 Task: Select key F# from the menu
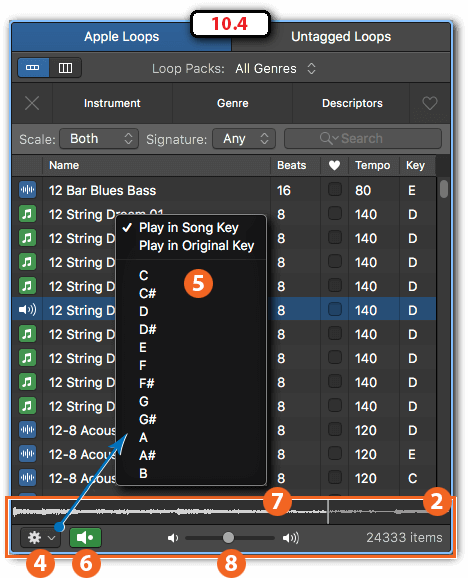147,383
